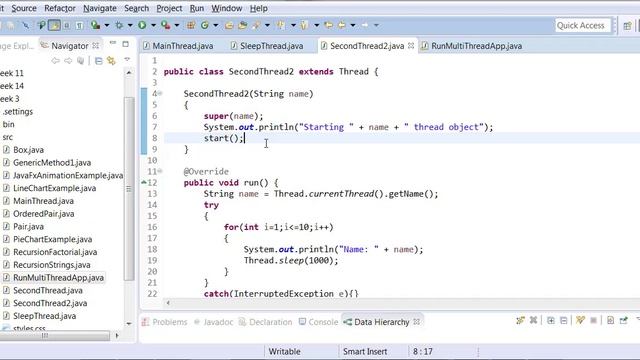Click the export arrow icon in Data Hierarchy toolbar

pos(623,321)
